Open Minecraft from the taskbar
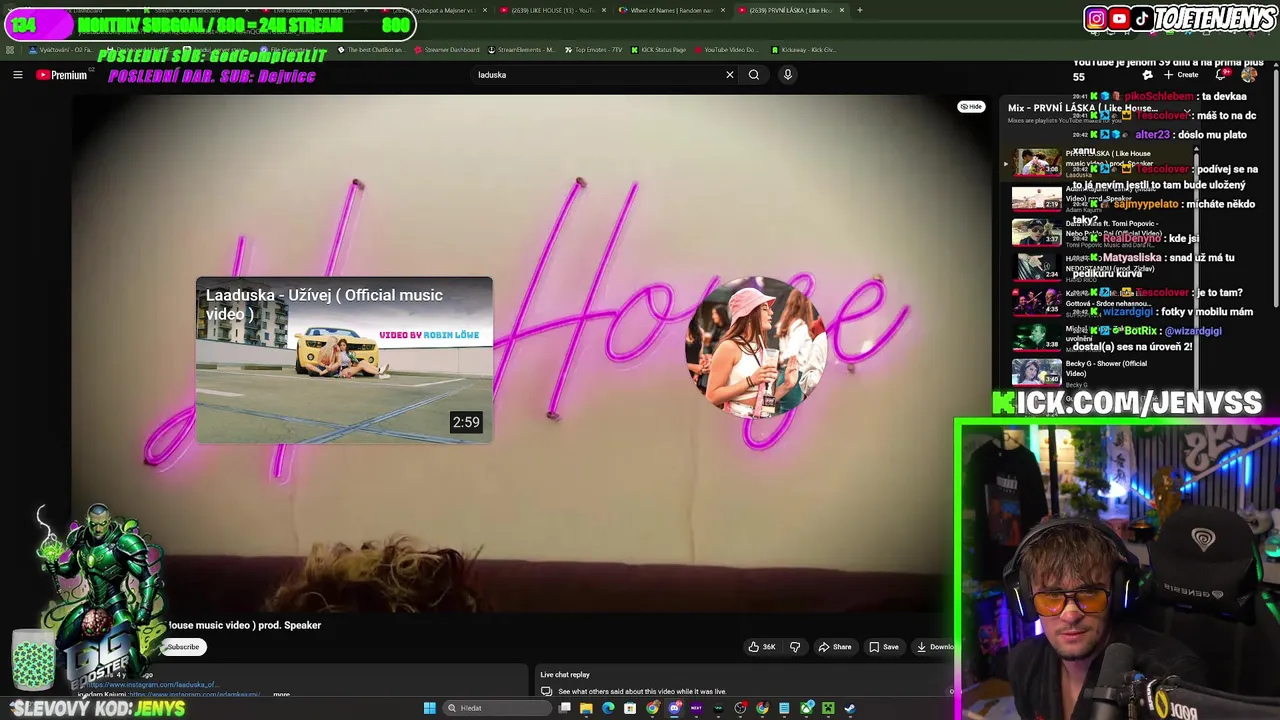 click(828, 708)
